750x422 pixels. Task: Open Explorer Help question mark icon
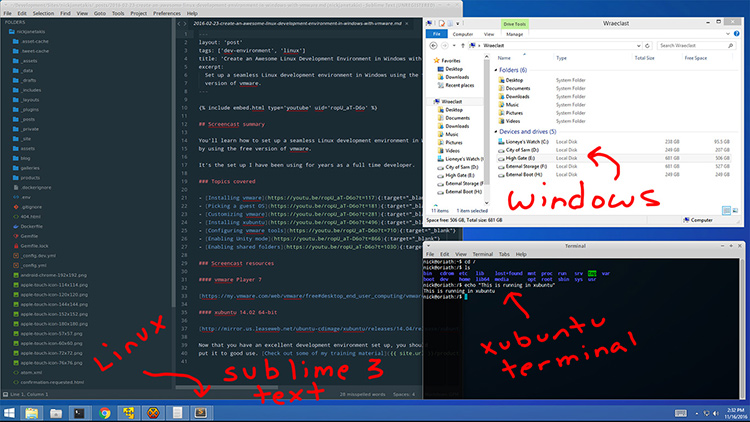click(737, 33)
